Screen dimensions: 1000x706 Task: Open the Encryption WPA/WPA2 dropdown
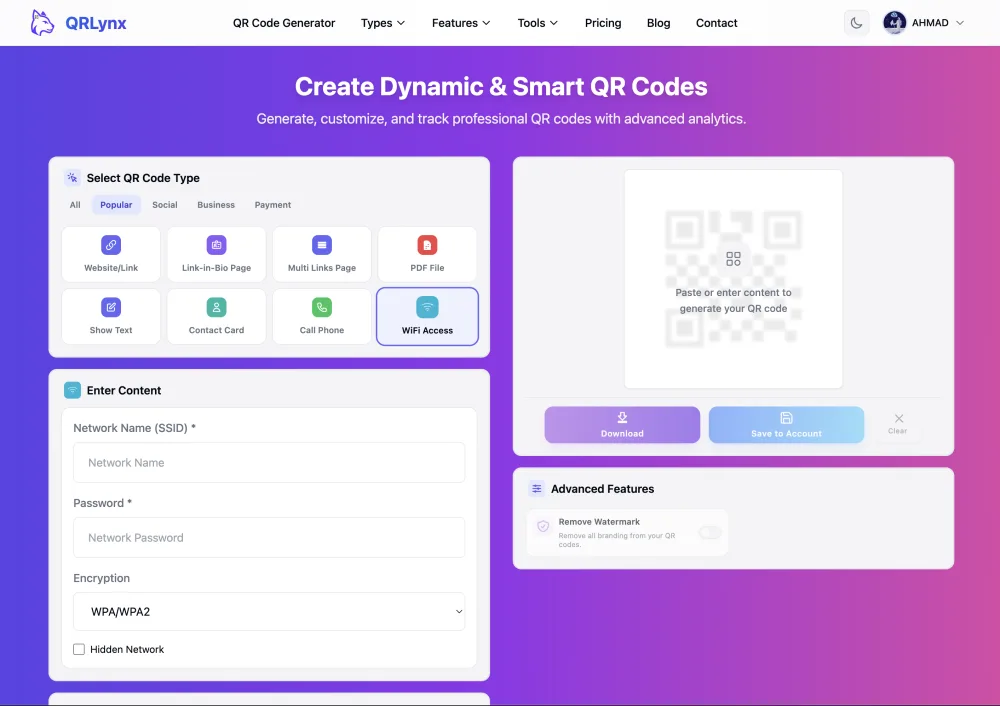click(x=269, y=611)
